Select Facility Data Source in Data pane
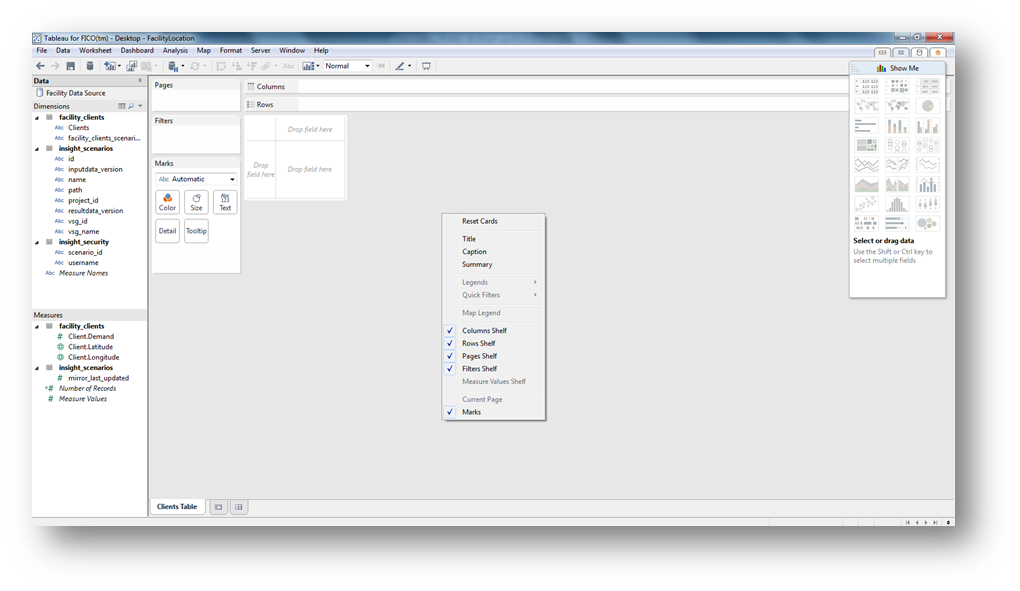Image resolution: width=1020 pixels, height=591 pixels. pos(75,93)
